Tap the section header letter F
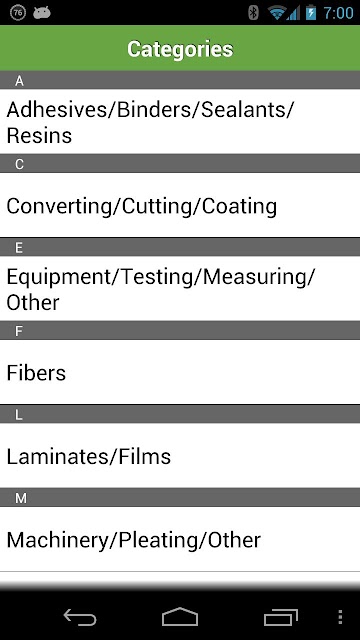Image resolution: width=360 pixels, height=640 pixels. coord(18,331)
